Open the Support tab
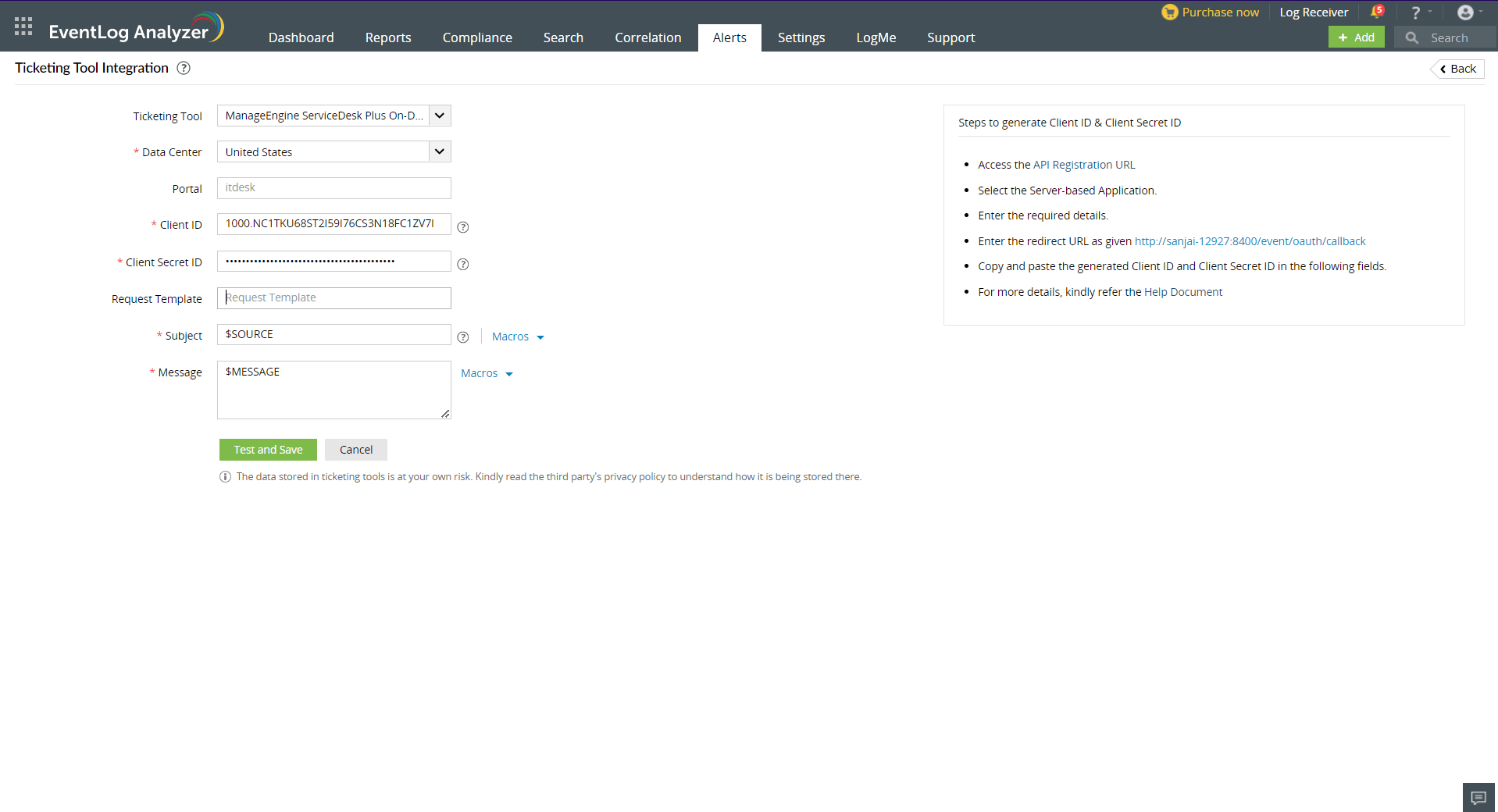This screenshot has height=812, width=1498. click(951, 37)
